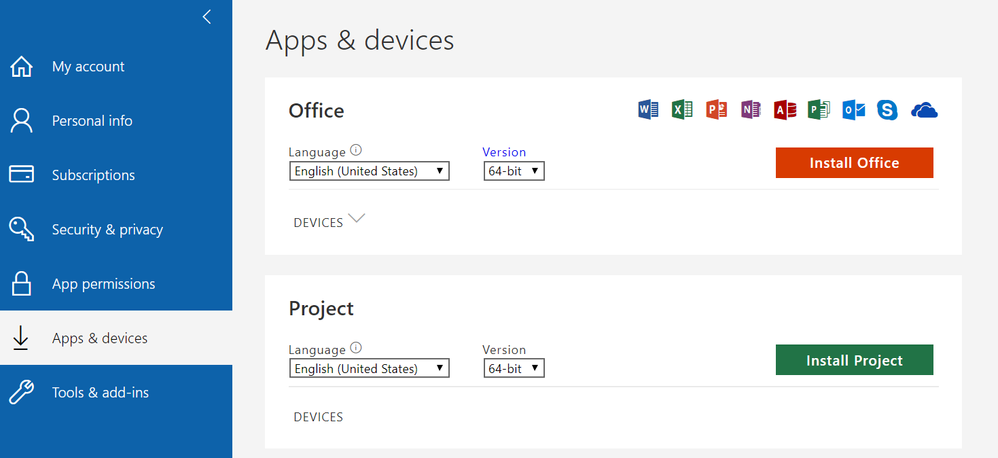
Task: Click the person icon beside Personal info
Action: click(22, 121)
